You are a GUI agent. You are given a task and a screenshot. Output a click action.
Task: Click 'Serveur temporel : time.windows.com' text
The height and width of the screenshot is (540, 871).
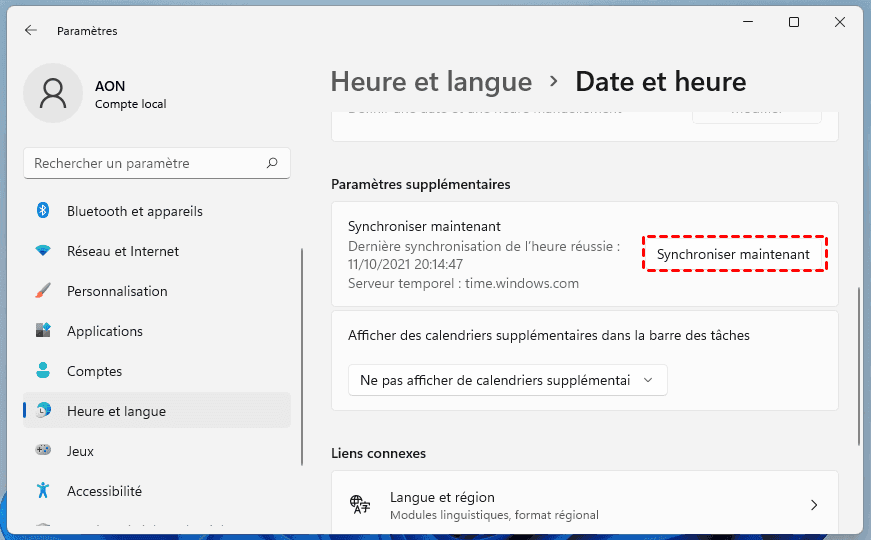(463, 283)
